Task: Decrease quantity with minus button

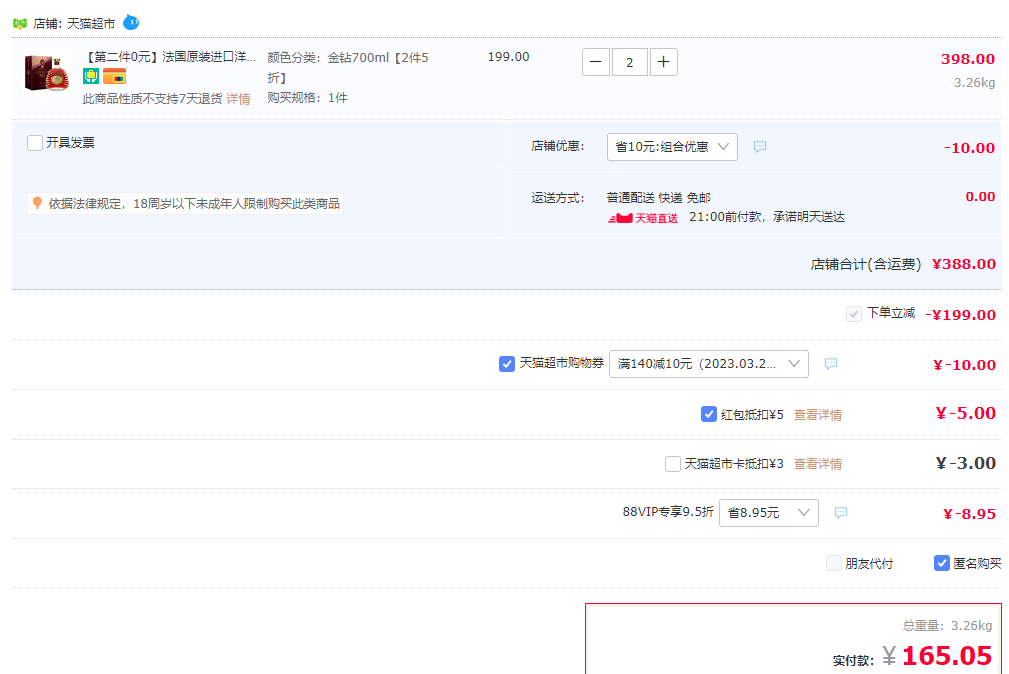Action: click(596, 62)
